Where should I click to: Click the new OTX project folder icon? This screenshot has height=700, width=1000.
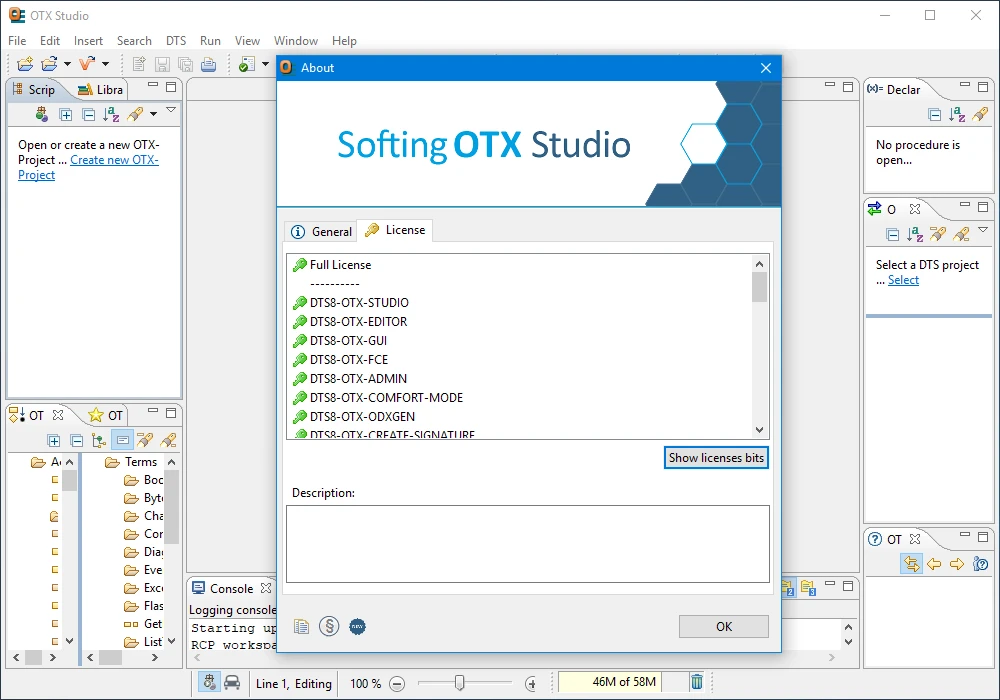tap(25, 64)
